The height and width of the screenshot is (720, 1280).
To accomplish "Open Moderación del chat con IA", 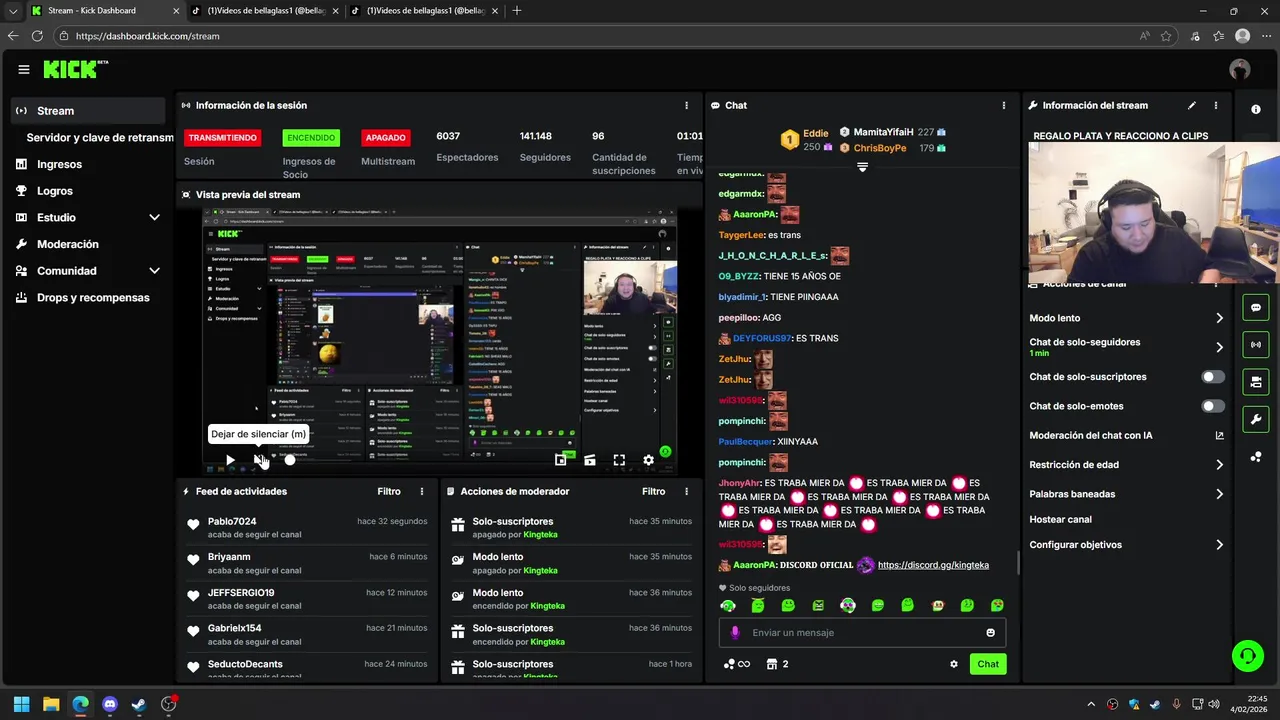I will coord(1127,435).
